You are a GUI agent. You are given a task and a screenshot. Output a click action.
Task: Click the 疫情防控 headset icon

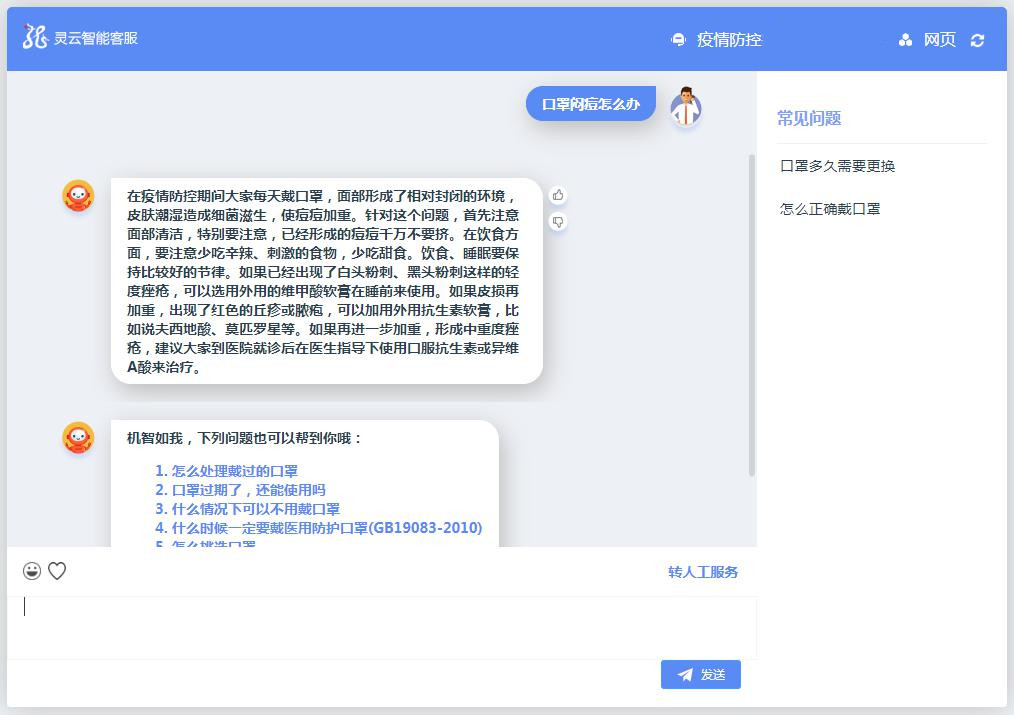point(678,40)
